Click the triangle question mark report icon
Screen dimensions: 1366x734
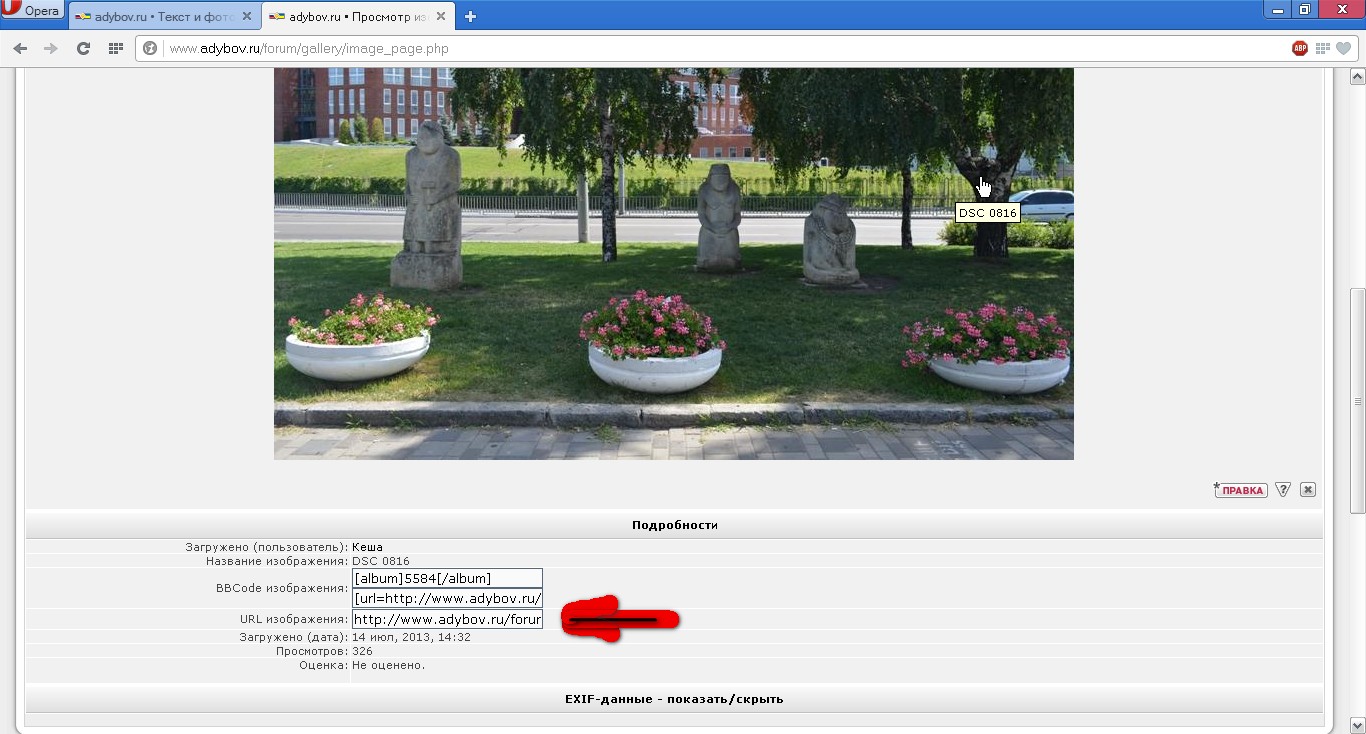pos(1283,490)
